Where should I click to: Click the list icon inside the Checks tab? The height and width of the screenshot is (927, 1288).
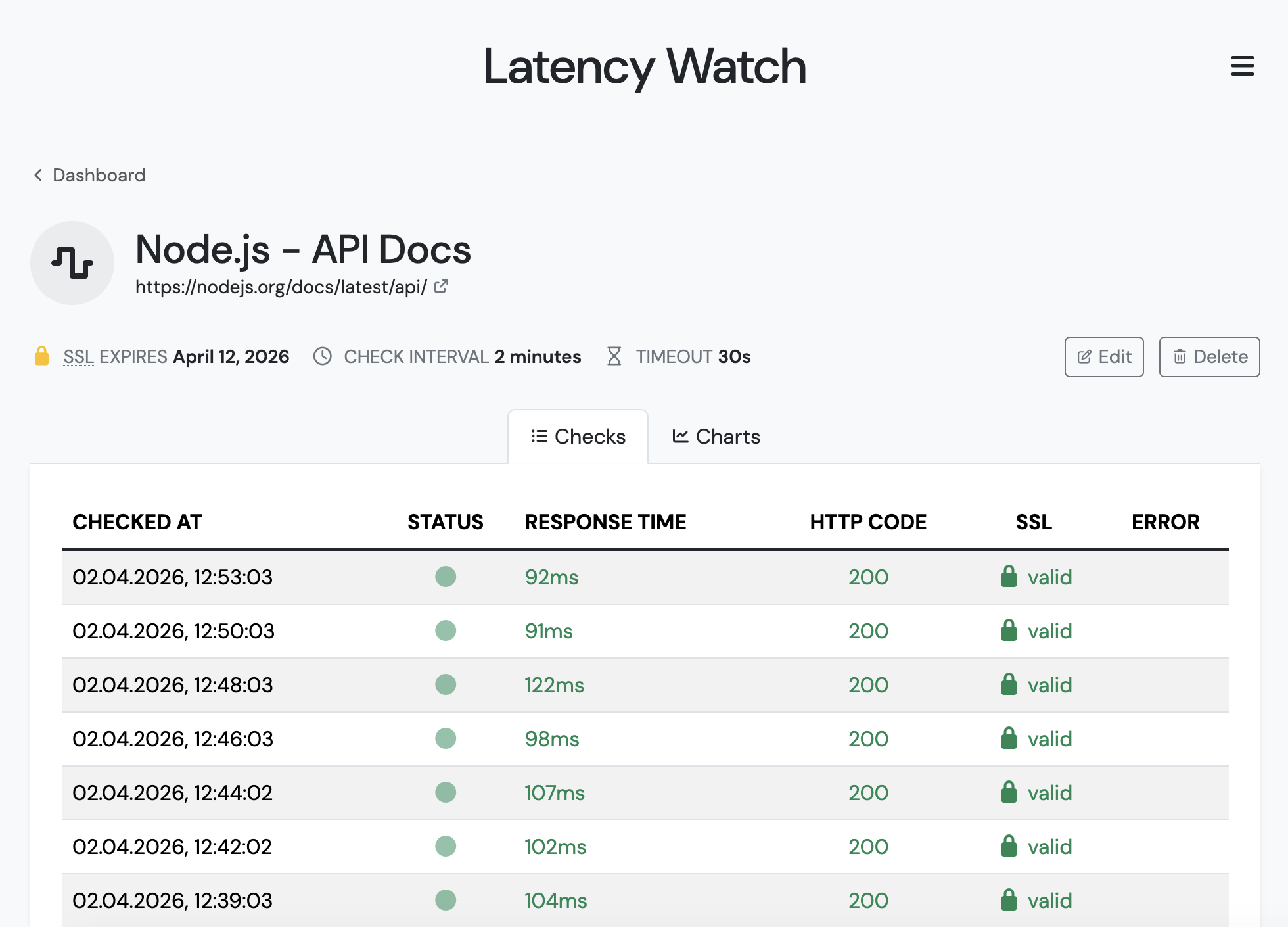(x=539, y=436)
